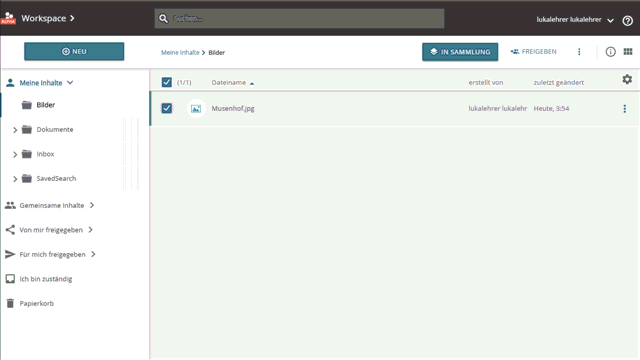The image size is (640, 360).
Task: Click the Bilder folder icon
Action: [x=27, y=105]
